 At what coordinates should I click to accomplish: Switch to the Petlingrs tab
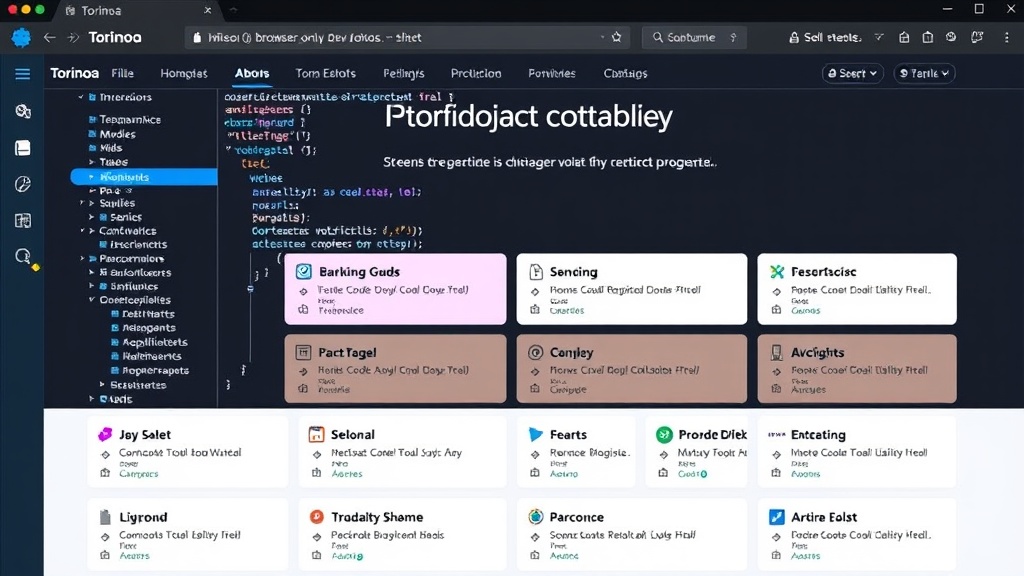(404, 73)
